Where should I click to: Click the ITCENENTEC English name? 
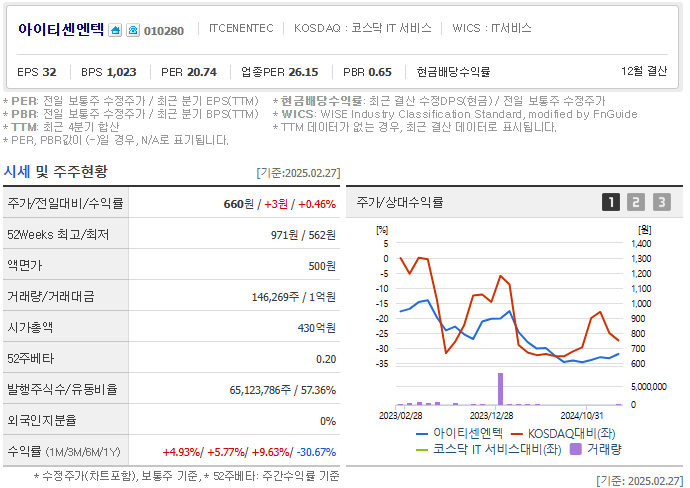pyautogui.click(x=241, y=28)
